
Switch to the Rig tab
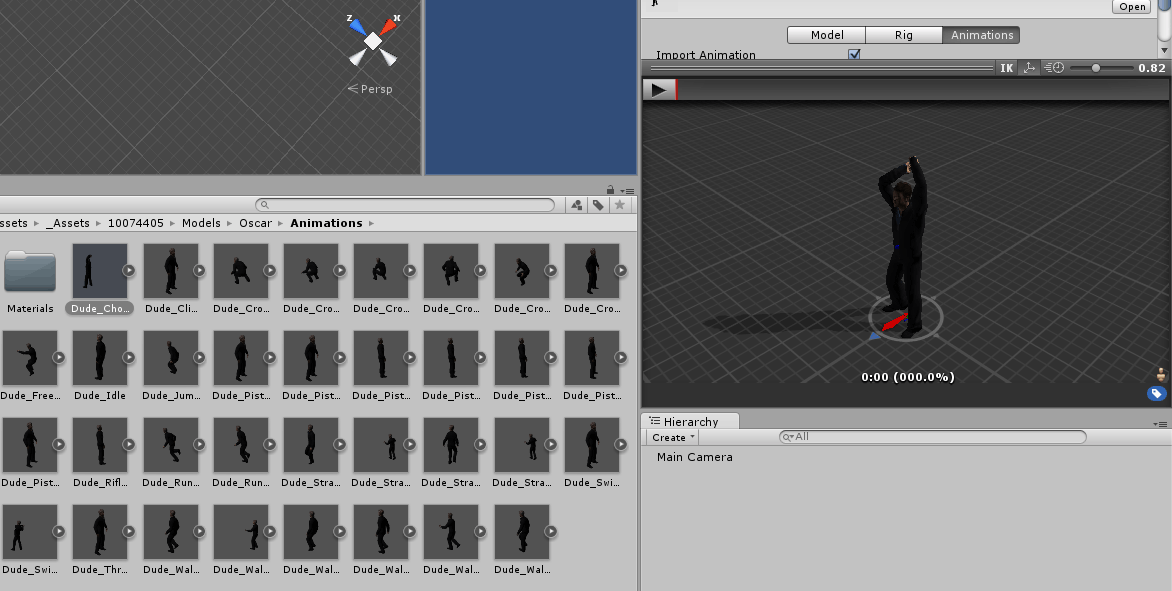point(903,34)
